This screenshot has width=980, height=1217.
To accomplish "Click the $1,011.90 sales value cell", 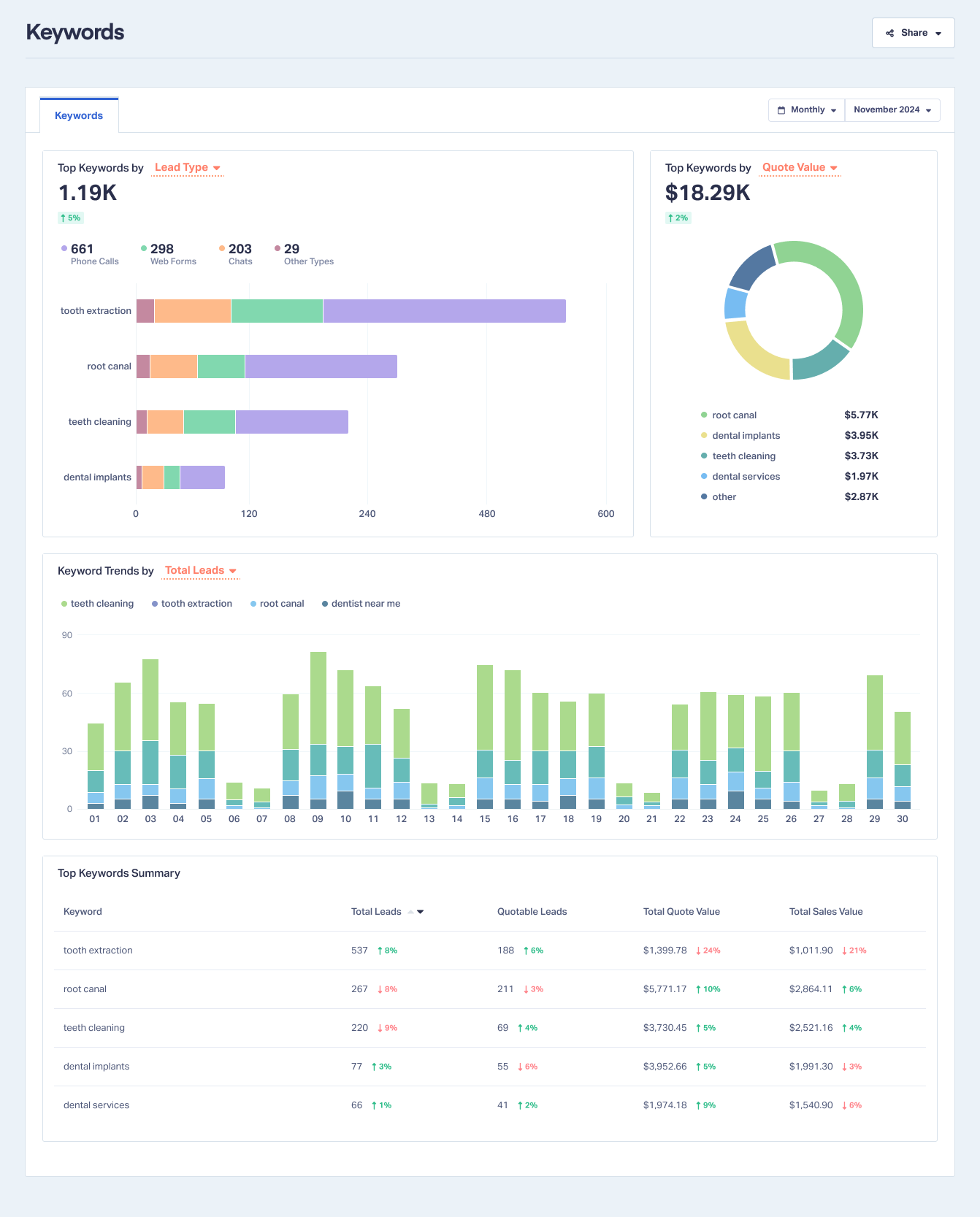I will click(811, 951).
